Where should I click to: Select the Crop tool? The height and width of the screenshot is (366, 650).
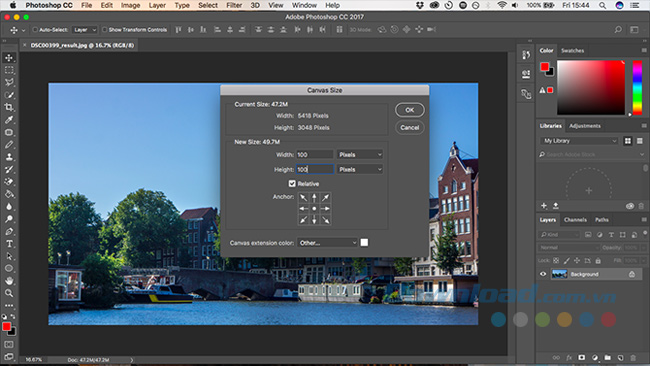[x=9, y=107]
